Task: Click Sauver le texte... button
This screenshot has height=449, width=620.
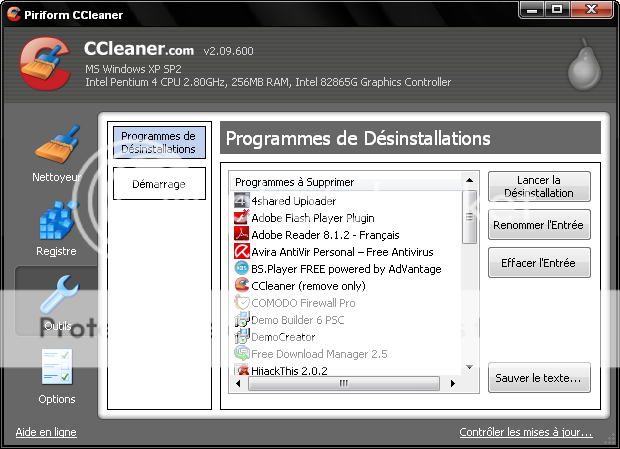Action: pyautogui.click(x=539, y=377)
